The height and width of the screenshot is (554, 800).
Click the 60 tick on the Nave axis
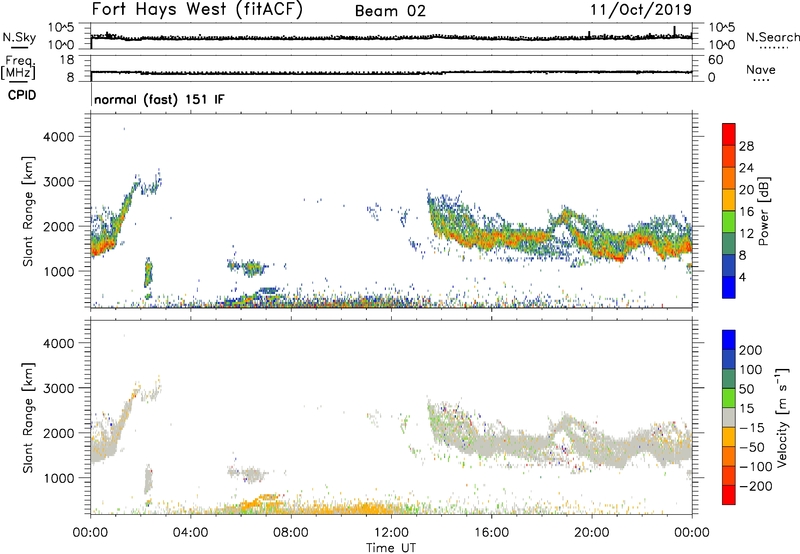(x=715, y=60)
